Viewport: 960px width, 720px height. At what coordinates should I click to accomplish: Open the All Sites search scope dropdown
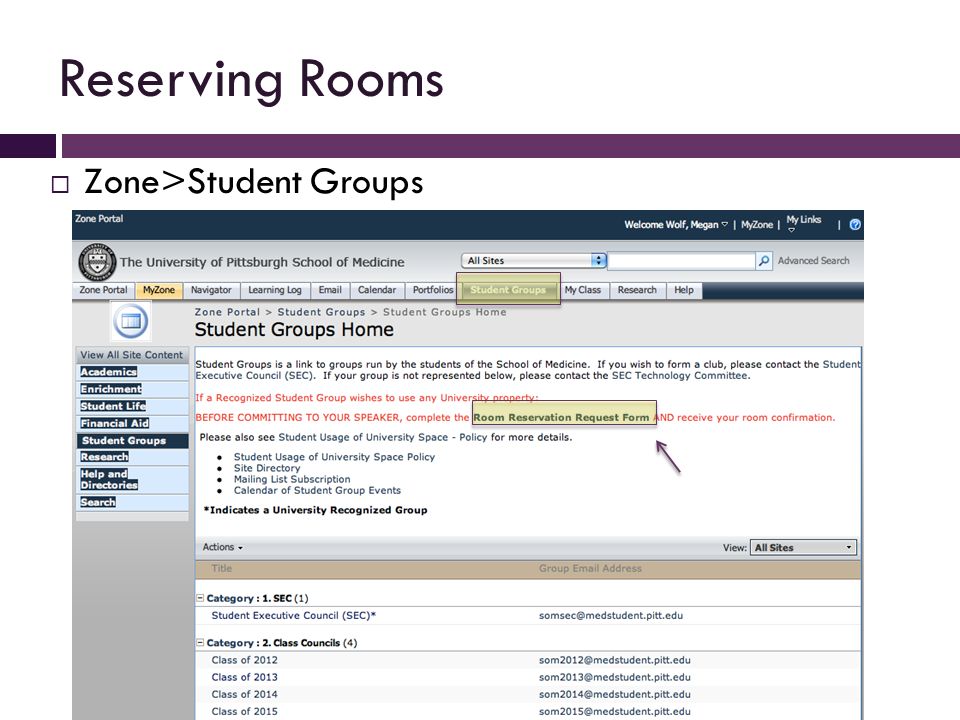533,261
